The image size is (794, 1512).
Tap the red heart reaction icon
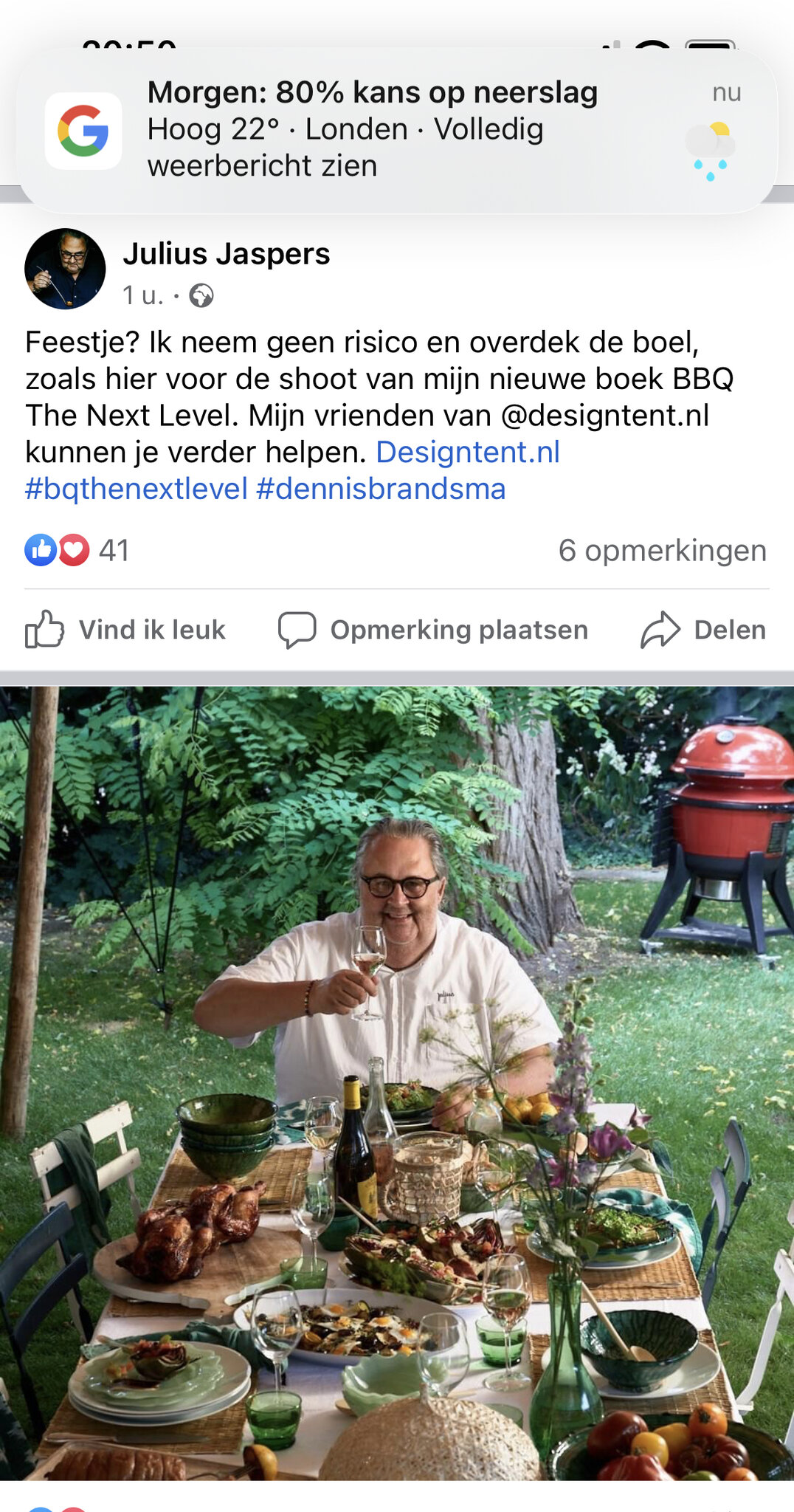coord(74,550)
